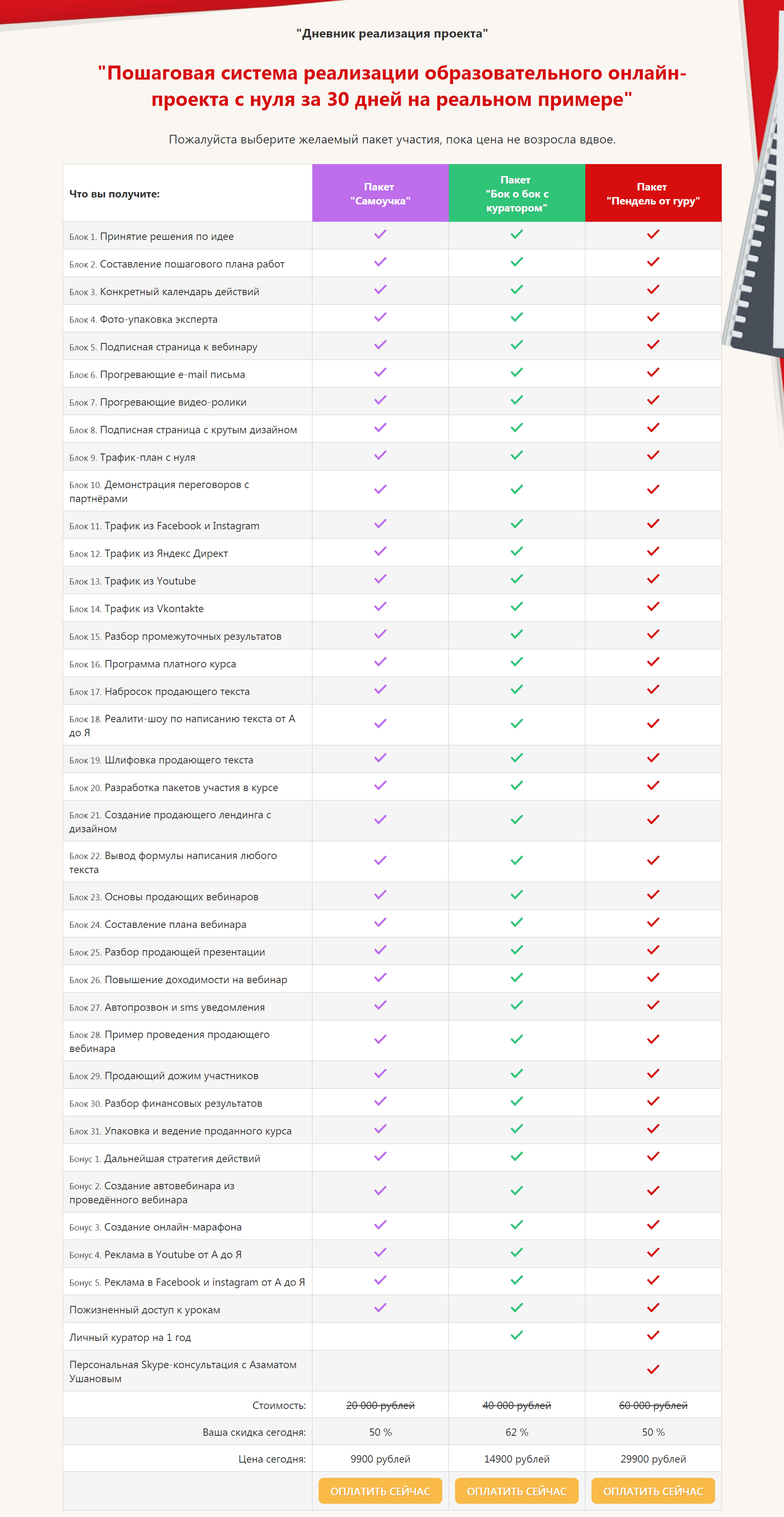
Task: Click green checkmark in Программа платного курса row
Action: 516,662
